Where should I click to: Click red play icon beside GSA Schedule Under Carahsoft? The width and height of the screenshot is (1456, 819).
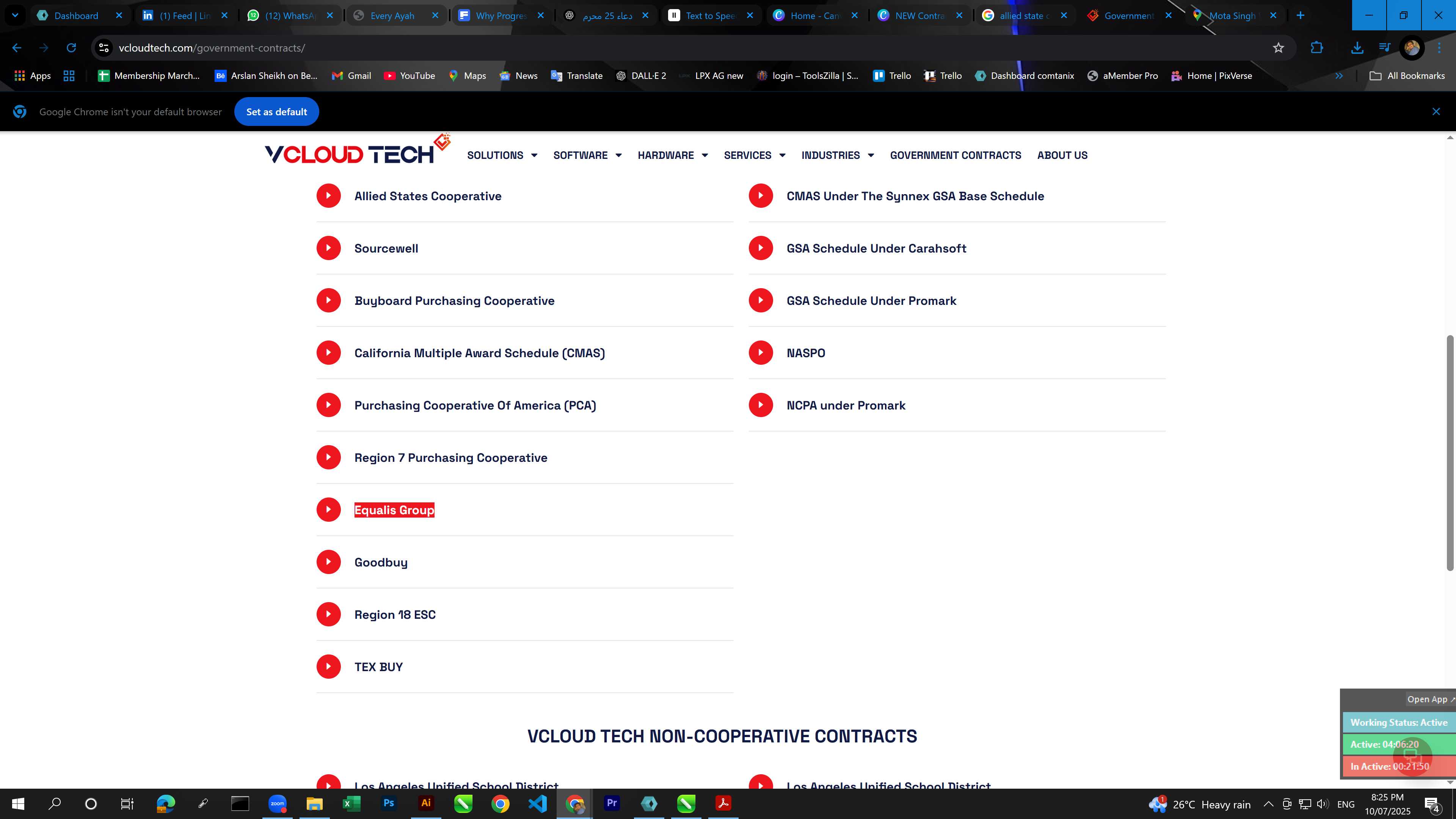761,248
